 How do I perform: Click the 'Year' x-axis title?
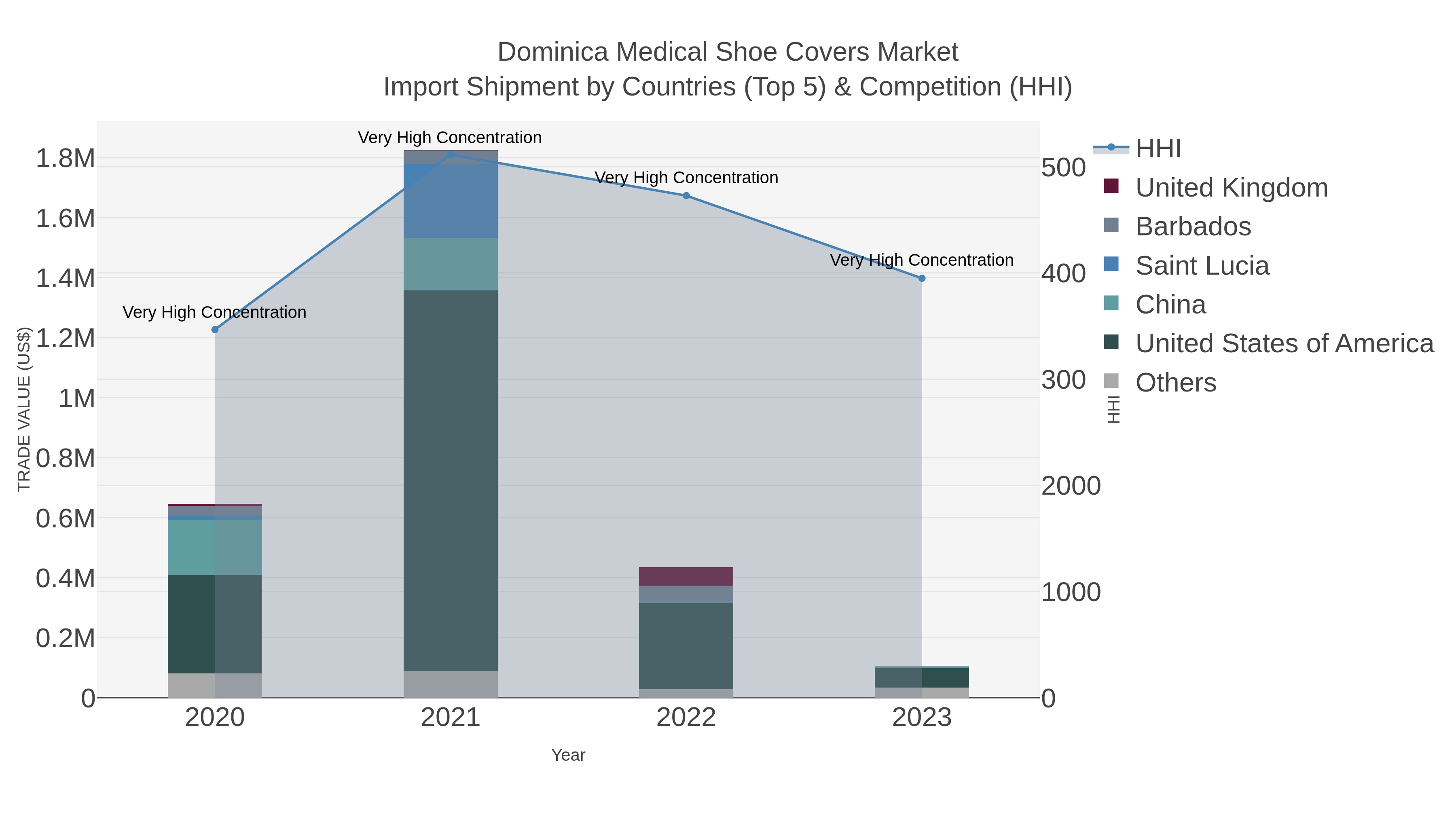click(569, 755)
